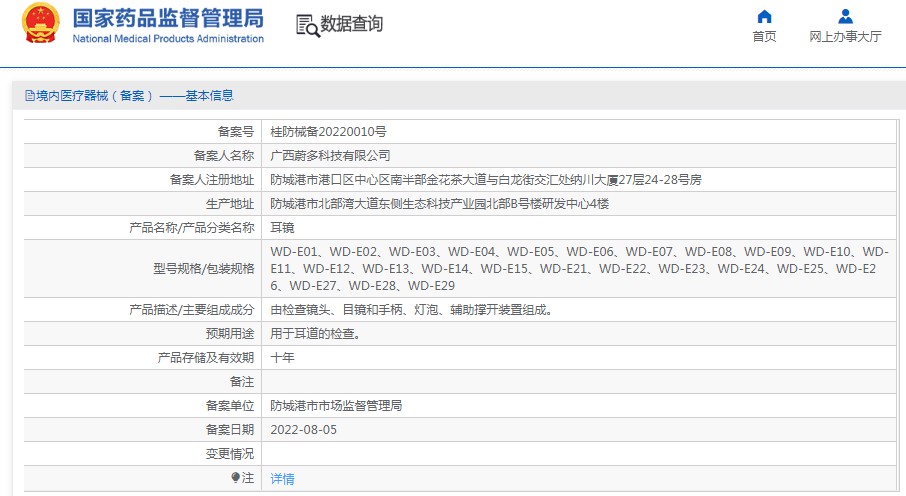The width and height of the screenshot is (906, 496).
Task: Click the 型号规格/包装规格 label
Action: tap(203, 269)
